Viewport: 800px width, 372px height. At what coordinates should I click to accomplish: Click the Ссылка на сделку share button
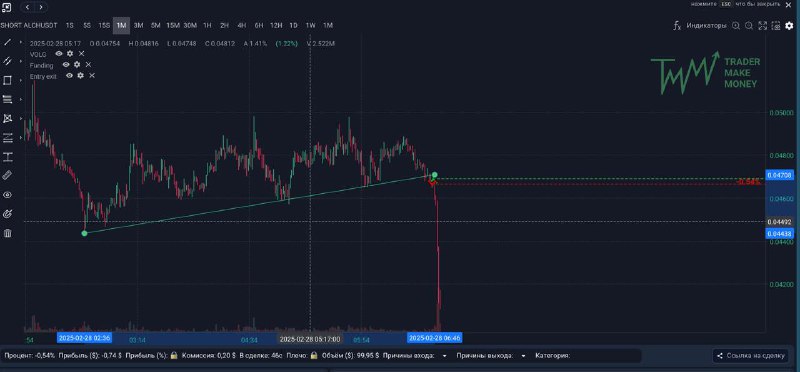click(x=750, y=356)
